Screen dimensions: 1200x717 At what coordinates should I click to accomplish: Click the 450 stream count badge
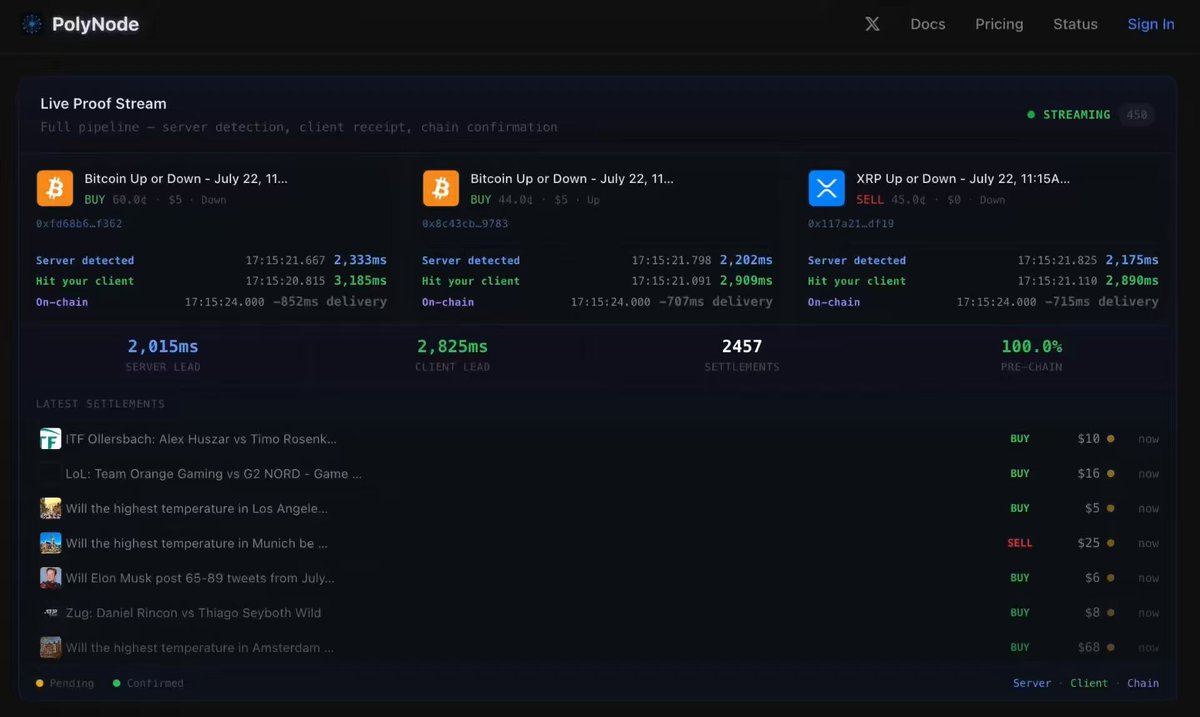1137,115
